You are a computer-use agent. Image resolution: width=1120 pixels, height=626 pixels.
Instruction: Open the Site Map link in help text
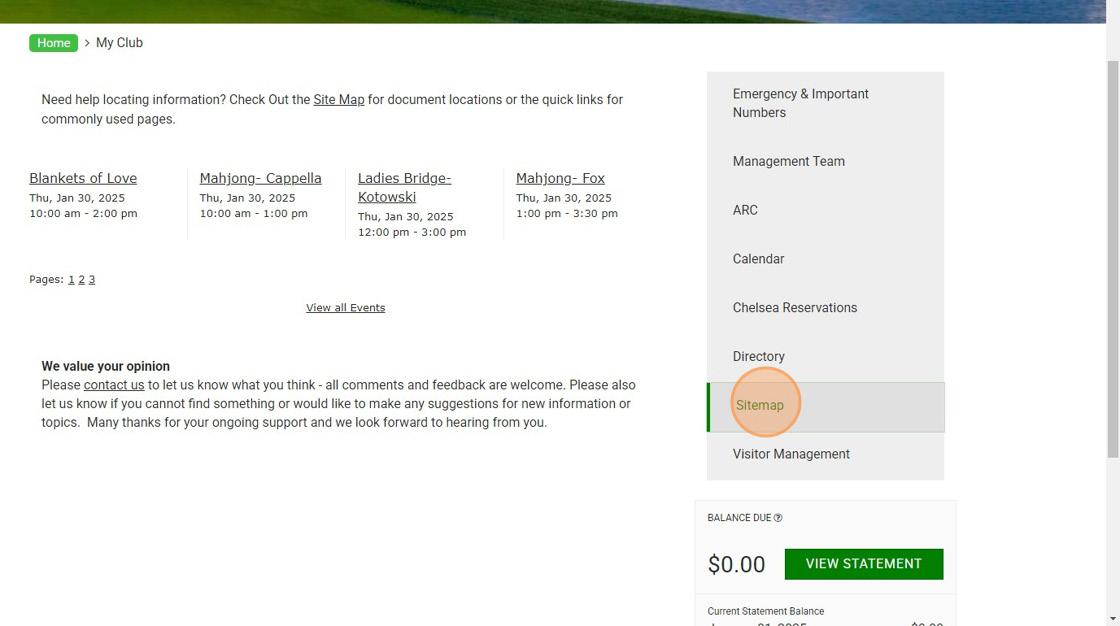(x=338, y=100)
